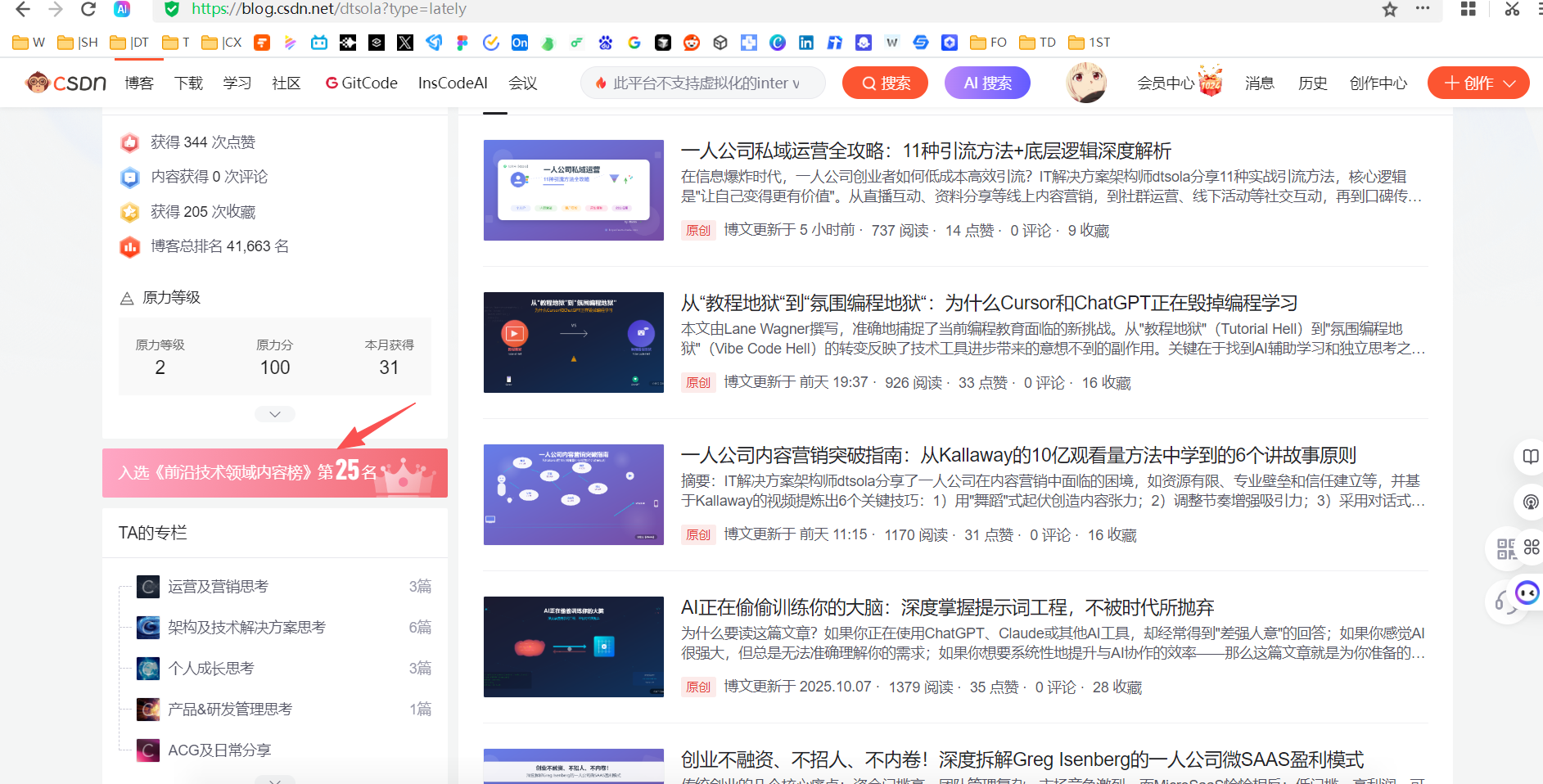The width and height of the screenshot is (1543, 784).
Task: Open the book reading mode floating icon
Action: 1529,457
